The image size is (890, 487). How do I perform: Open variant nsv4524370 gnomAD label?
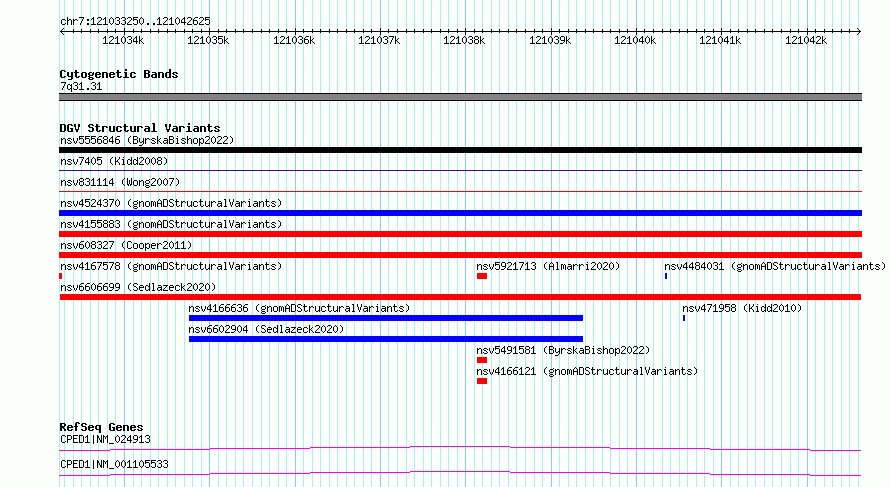171,203
